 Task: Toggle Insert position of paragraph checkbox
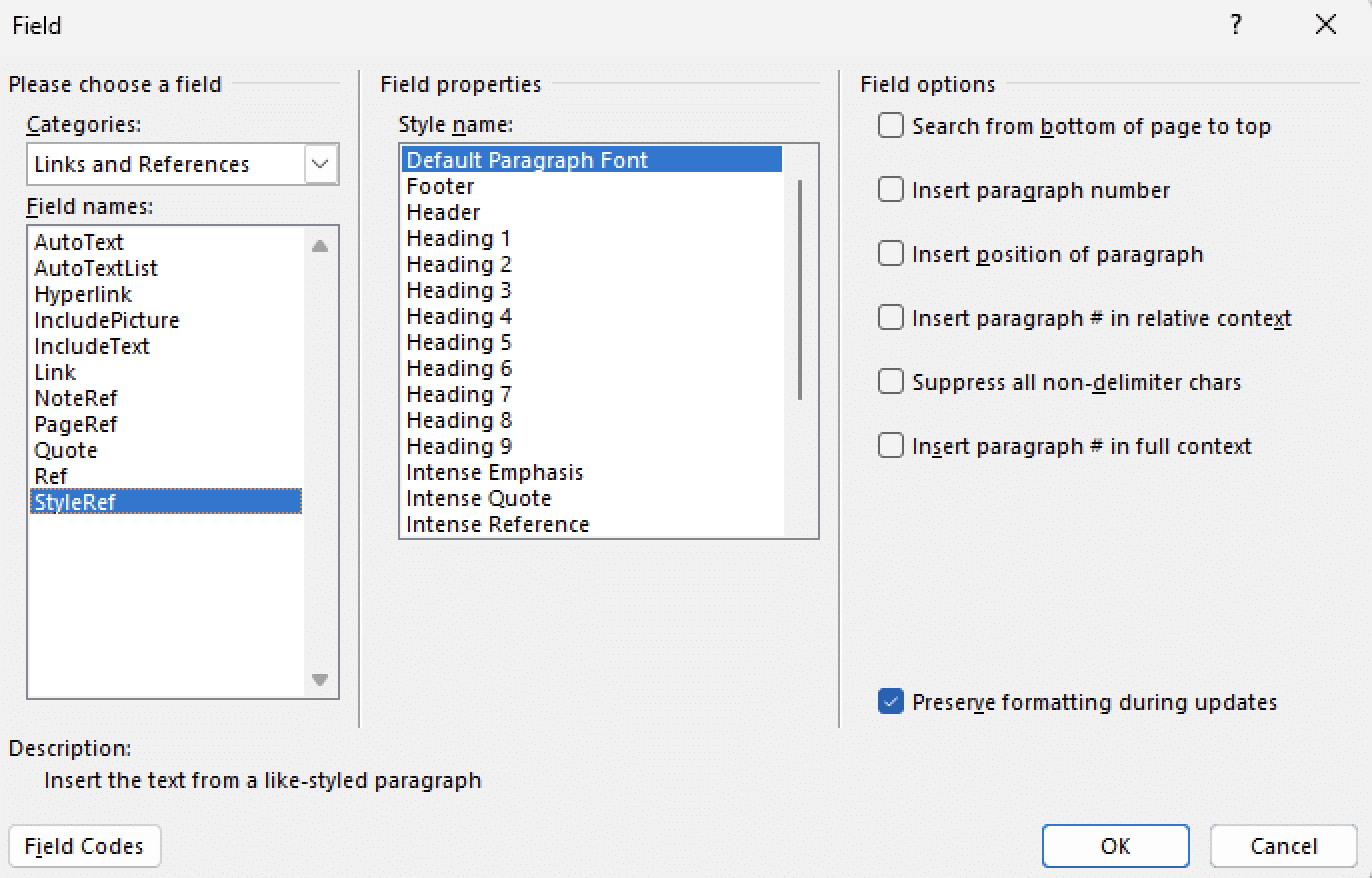coord(890,254)
